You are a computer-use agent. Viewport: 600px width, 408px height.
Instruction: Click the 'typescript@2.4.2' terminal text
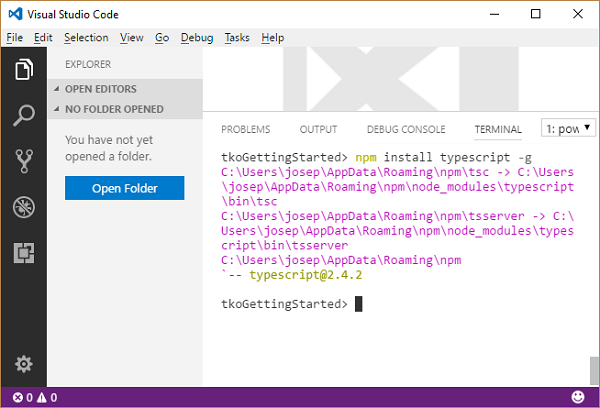coord(305,275)
